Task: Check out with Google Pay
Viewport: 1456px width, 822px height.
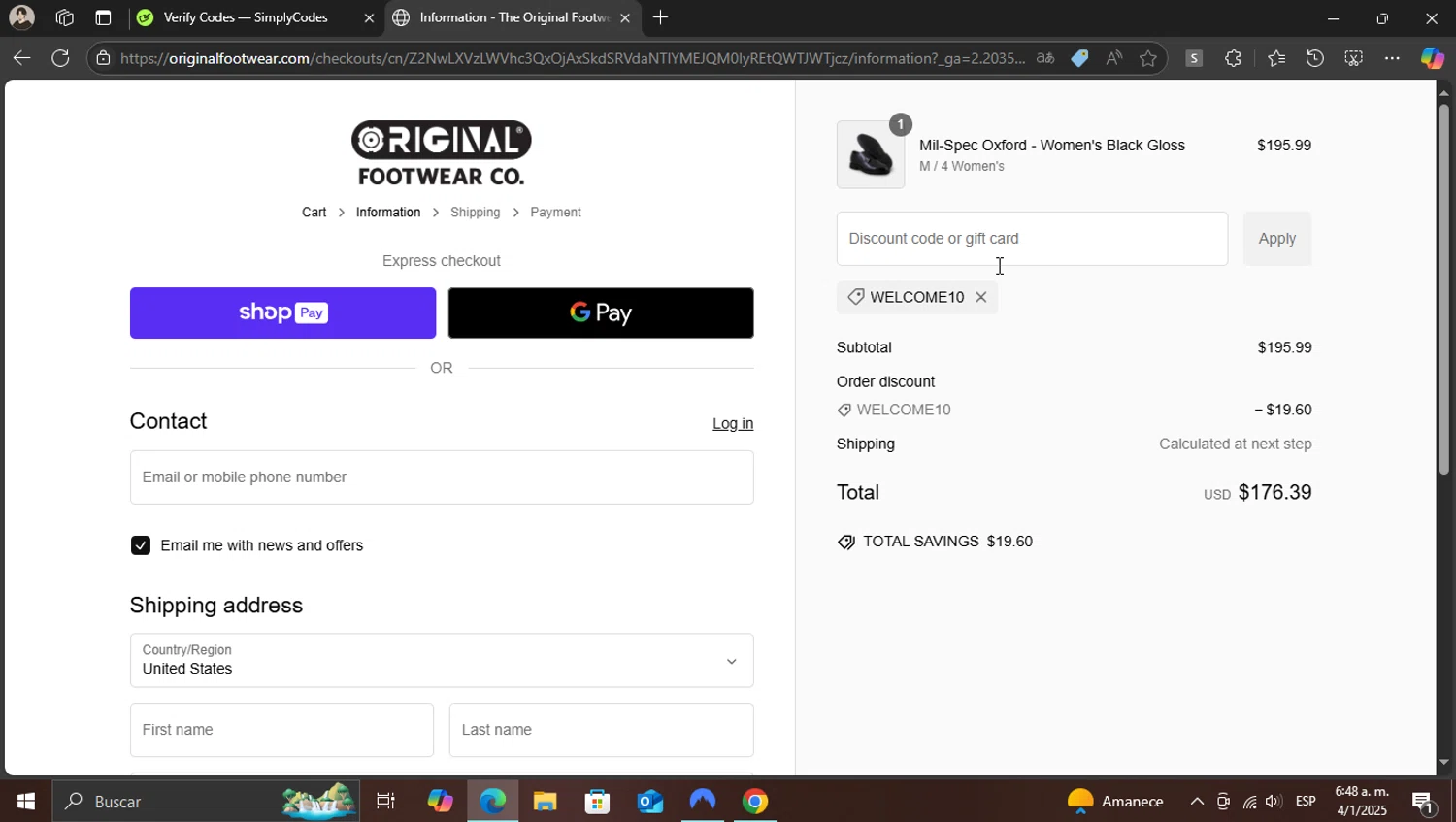Action: [601, 312]
